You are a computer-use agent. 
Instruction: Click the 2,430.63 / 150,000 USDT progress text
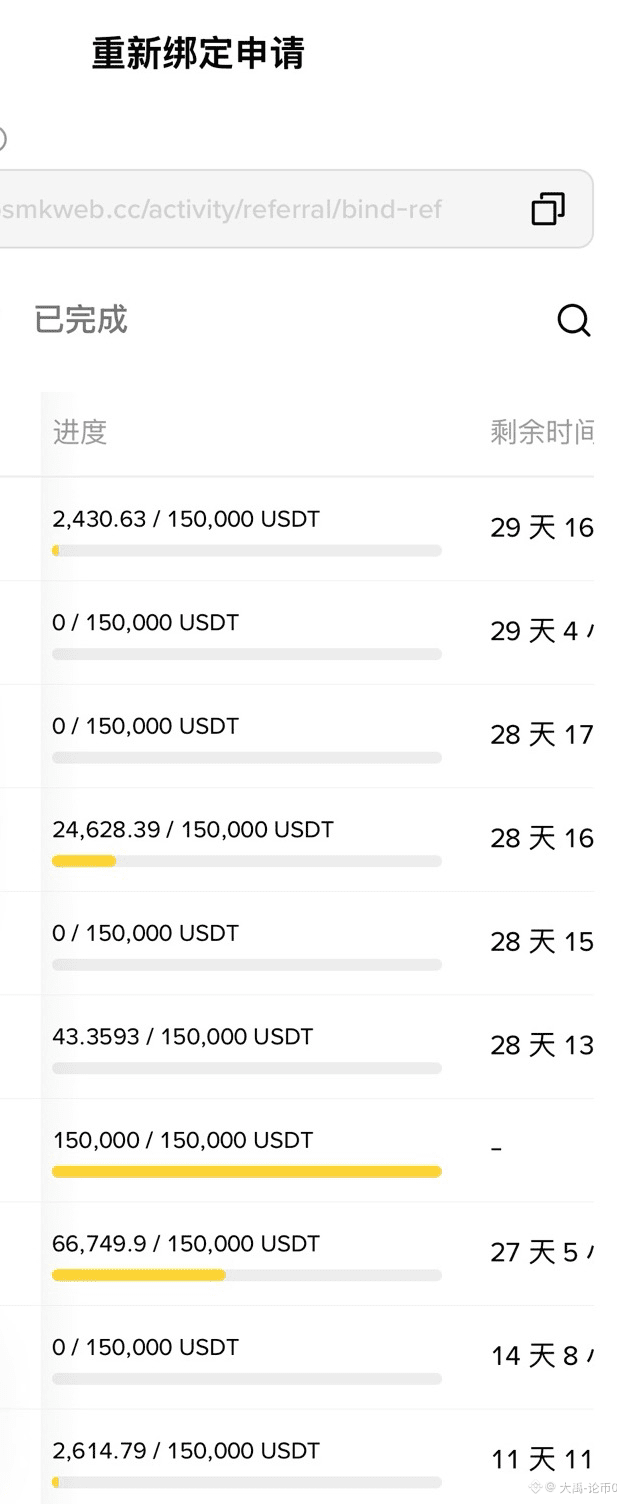[x=186, y=519]
